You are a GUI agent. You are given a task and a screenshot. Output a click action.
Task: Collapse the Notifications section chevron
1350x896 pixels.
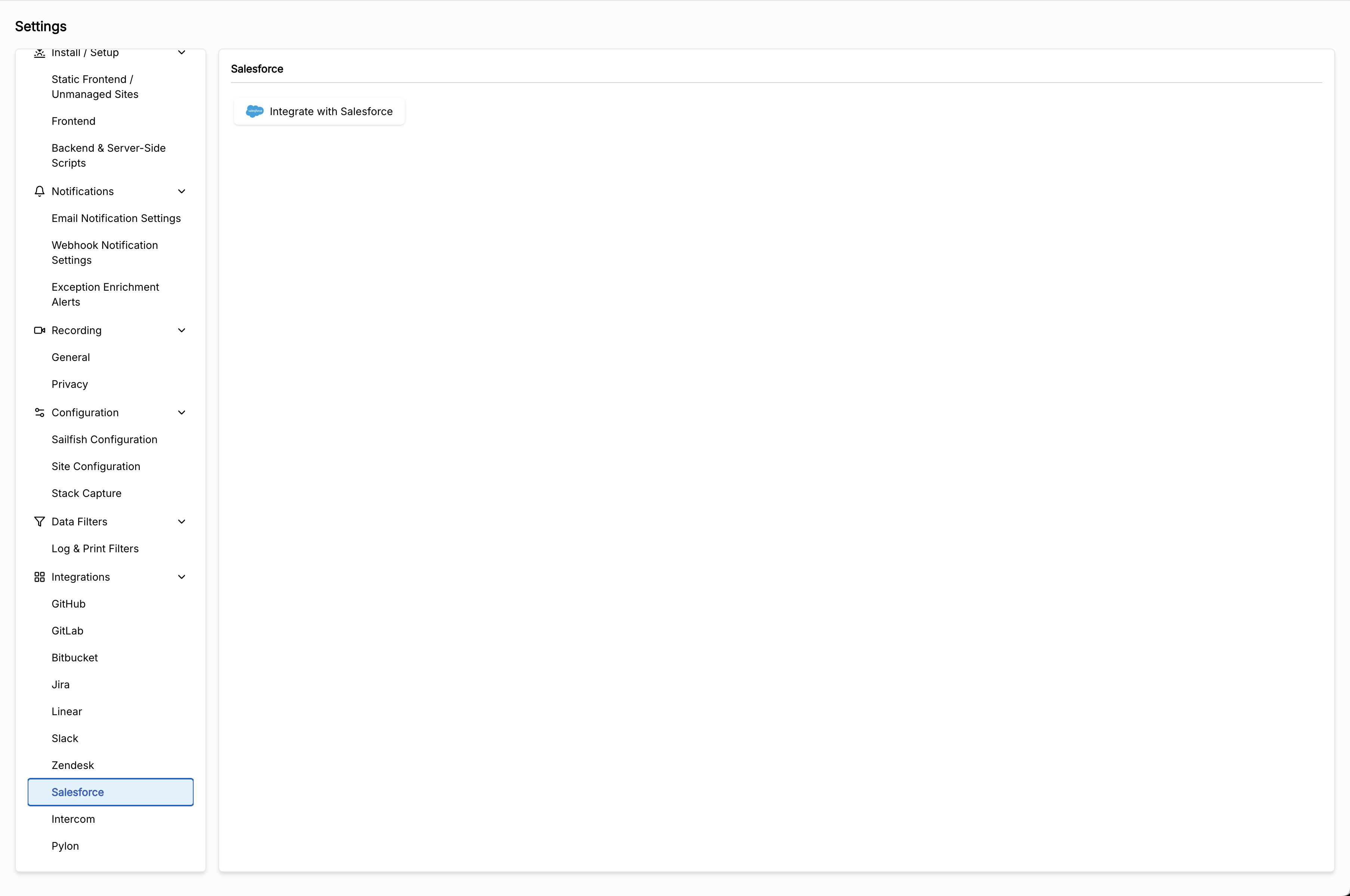[182, 191]
